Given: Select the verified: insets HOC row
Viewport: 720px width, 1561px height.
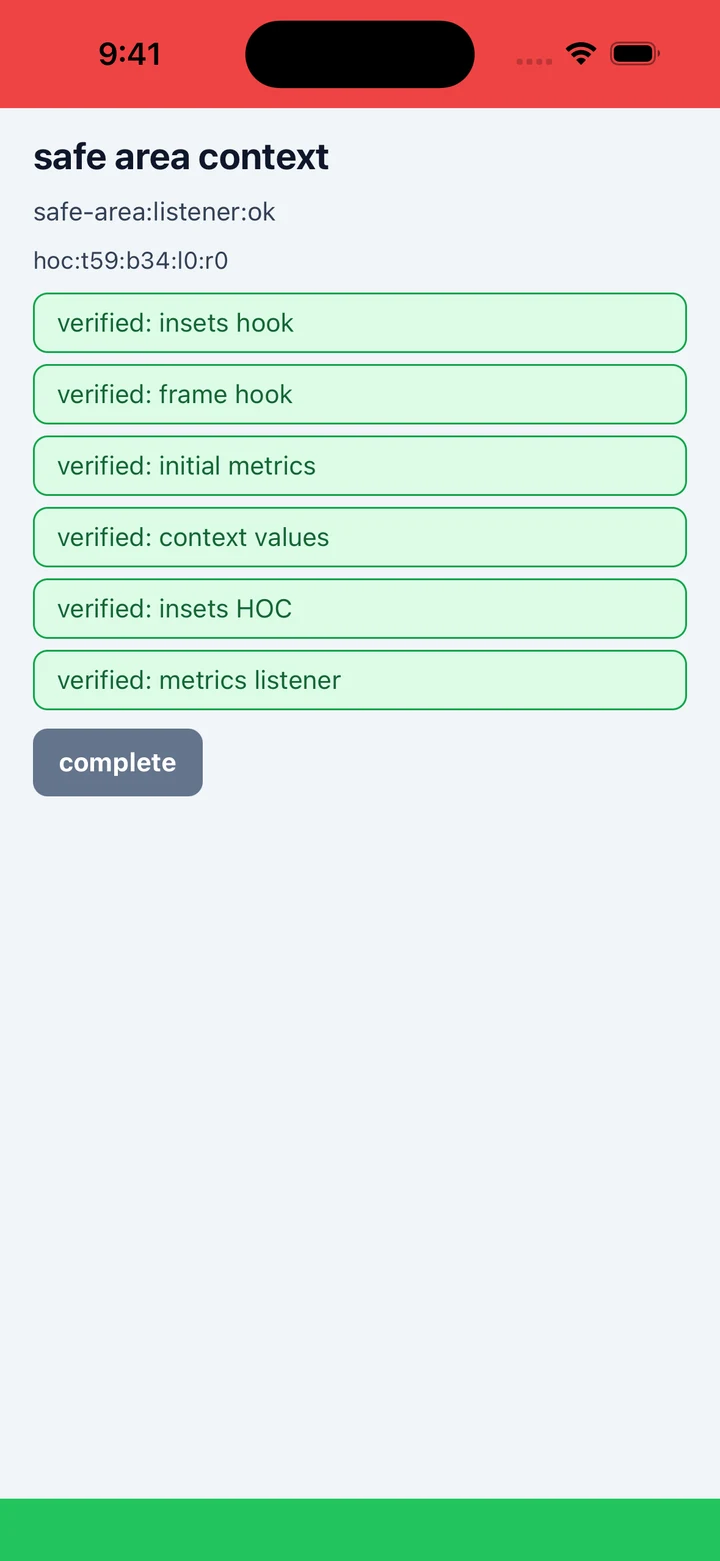Looking at the screenshot, I should pos(360,609).
